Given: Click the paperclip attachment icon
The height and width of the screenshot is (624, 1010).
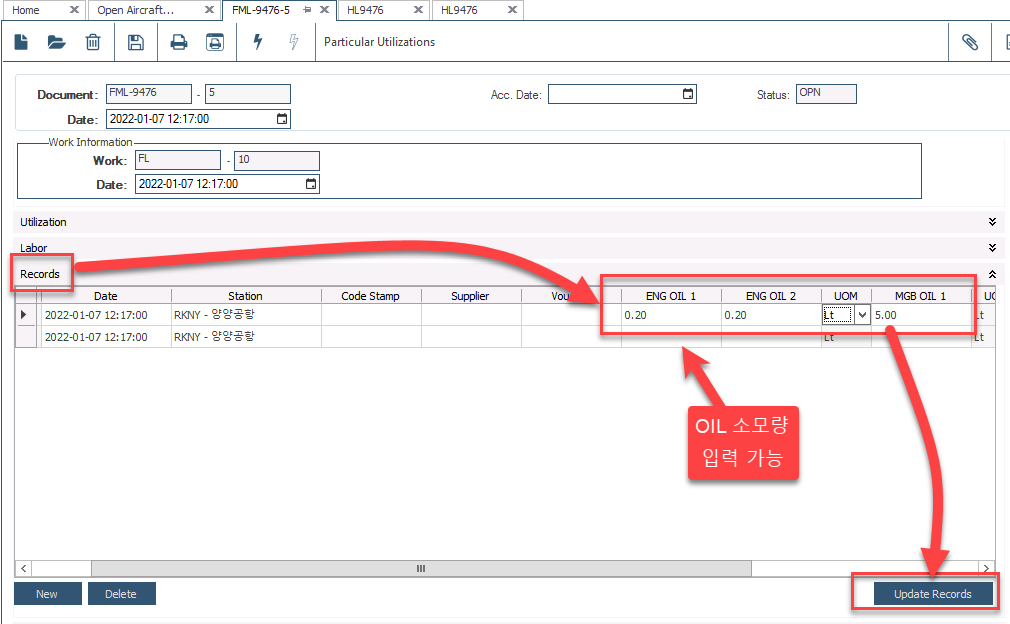Looking at the screenshot, I should pyautogui.click(x=969, y=42).
